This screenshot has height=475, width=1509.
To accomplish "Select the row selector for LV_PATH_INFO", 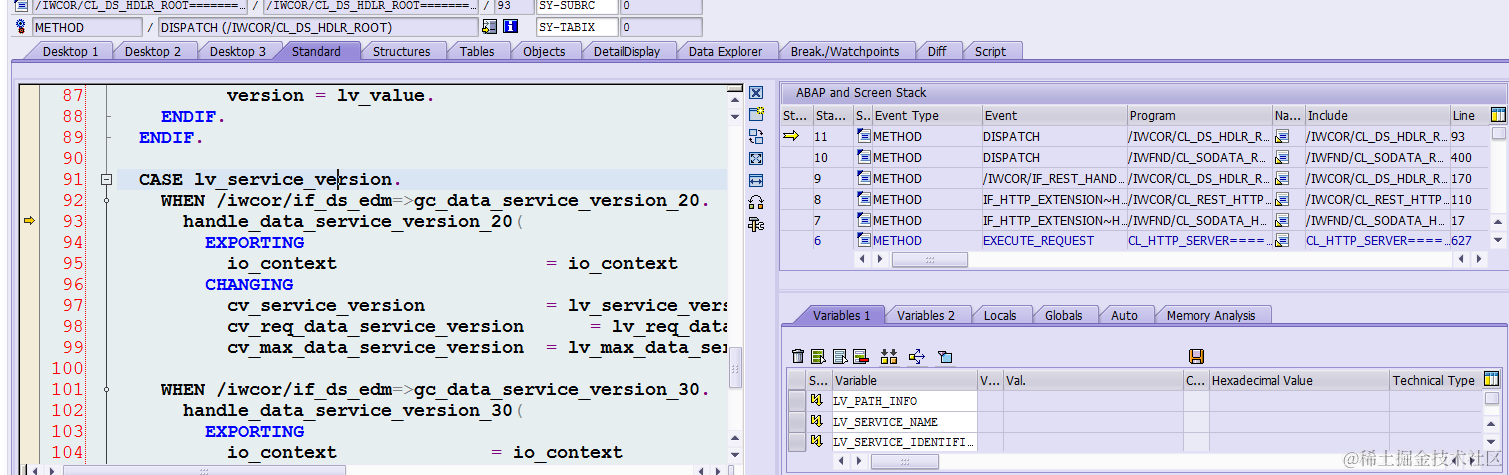I will click(796, 401).
